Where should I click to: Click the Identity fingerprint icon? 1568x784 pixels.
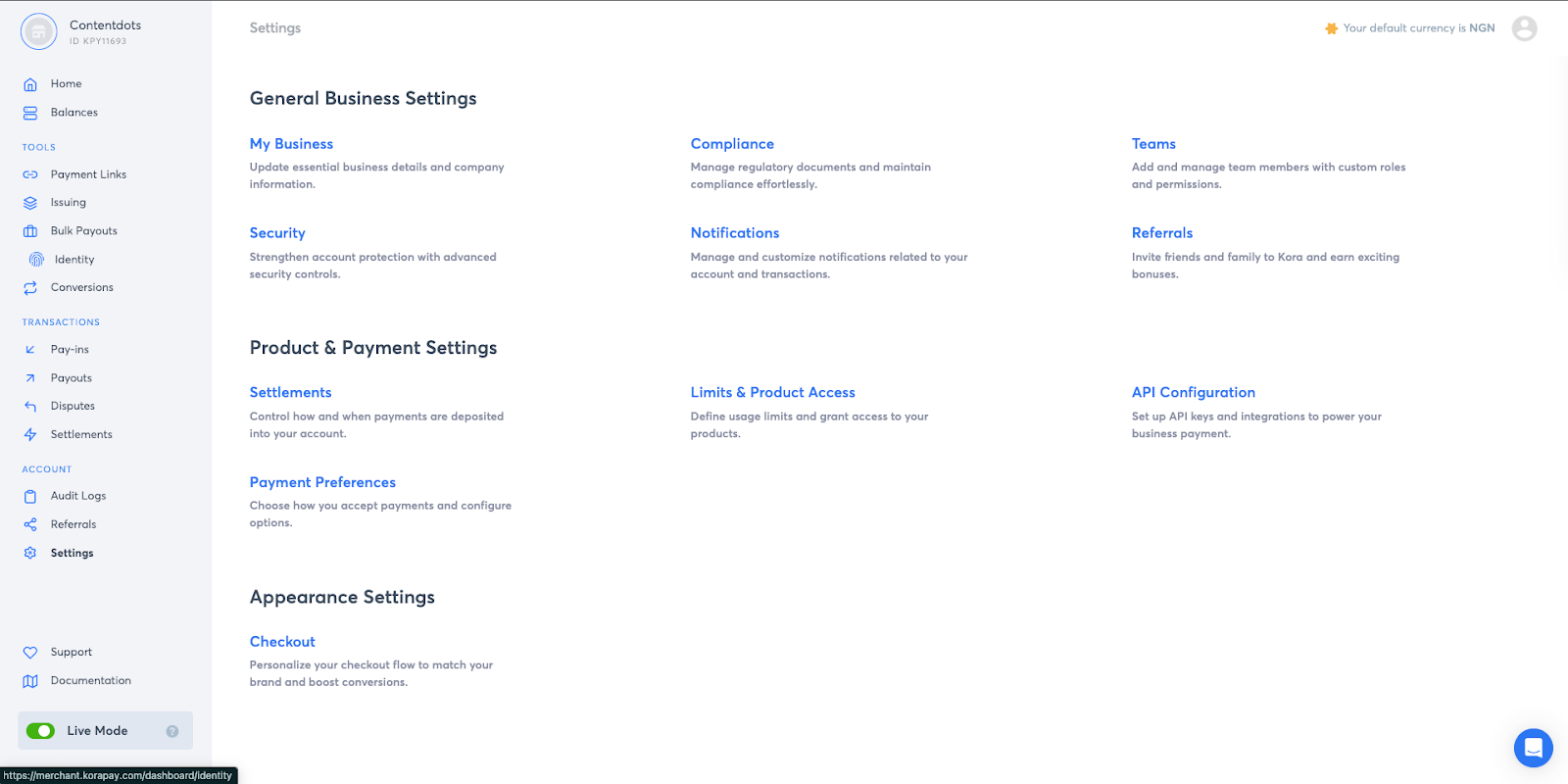pos(36,260)
